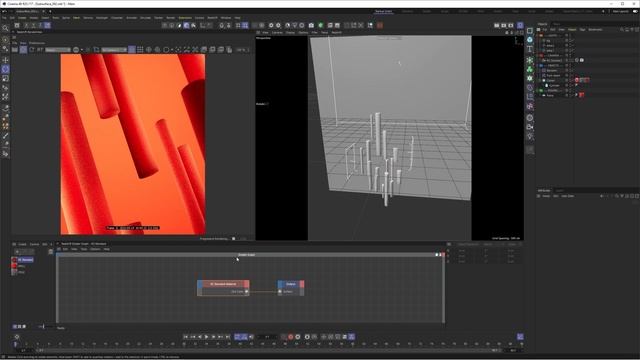Open RenderView zoom percentage field
Screen dimensions: 640x360
click(x=242, y=49)
